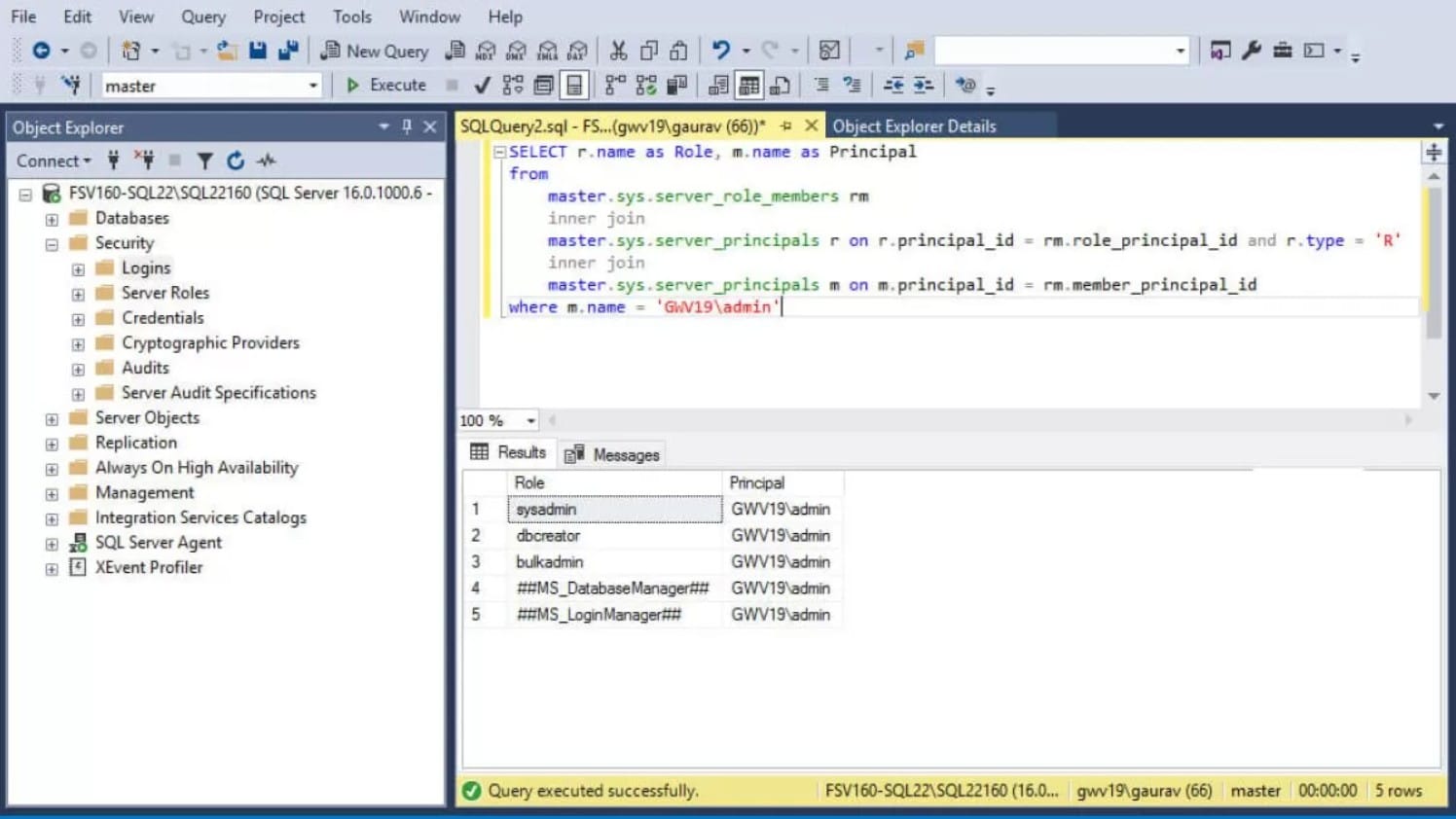Screen dimensions: 1456x819
Task: Display the estimated execution plan
Action: [513, 85]
